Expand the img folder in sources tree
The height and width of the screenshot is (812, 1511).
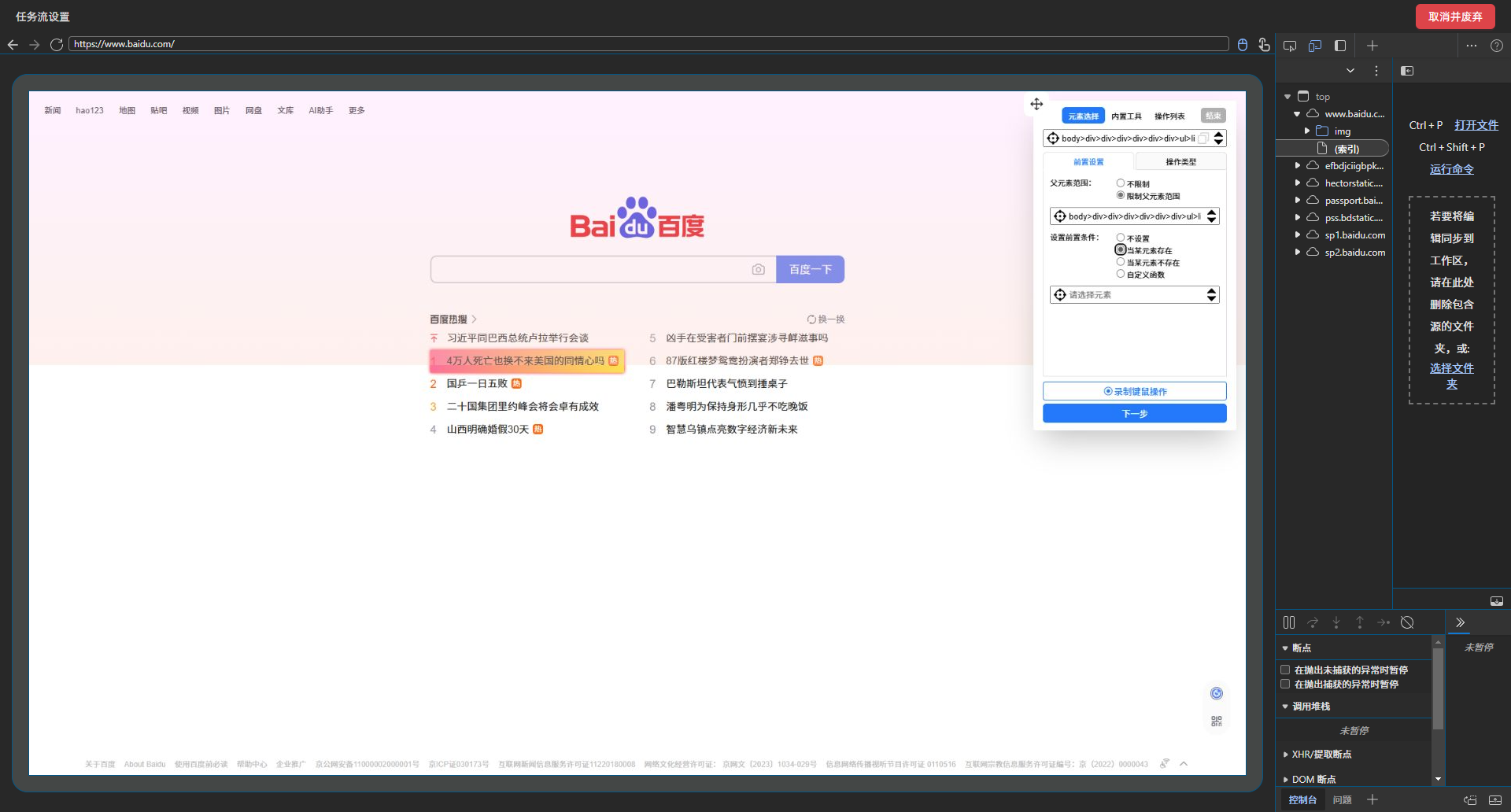point(1307,131)
